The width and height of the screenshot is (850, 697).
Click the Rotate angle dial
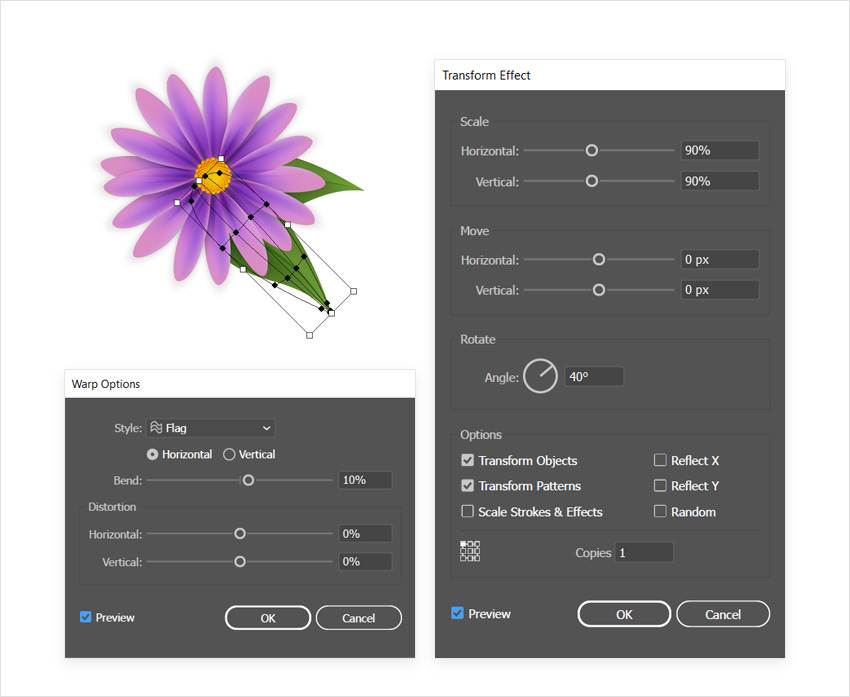(x=540, y=377)
